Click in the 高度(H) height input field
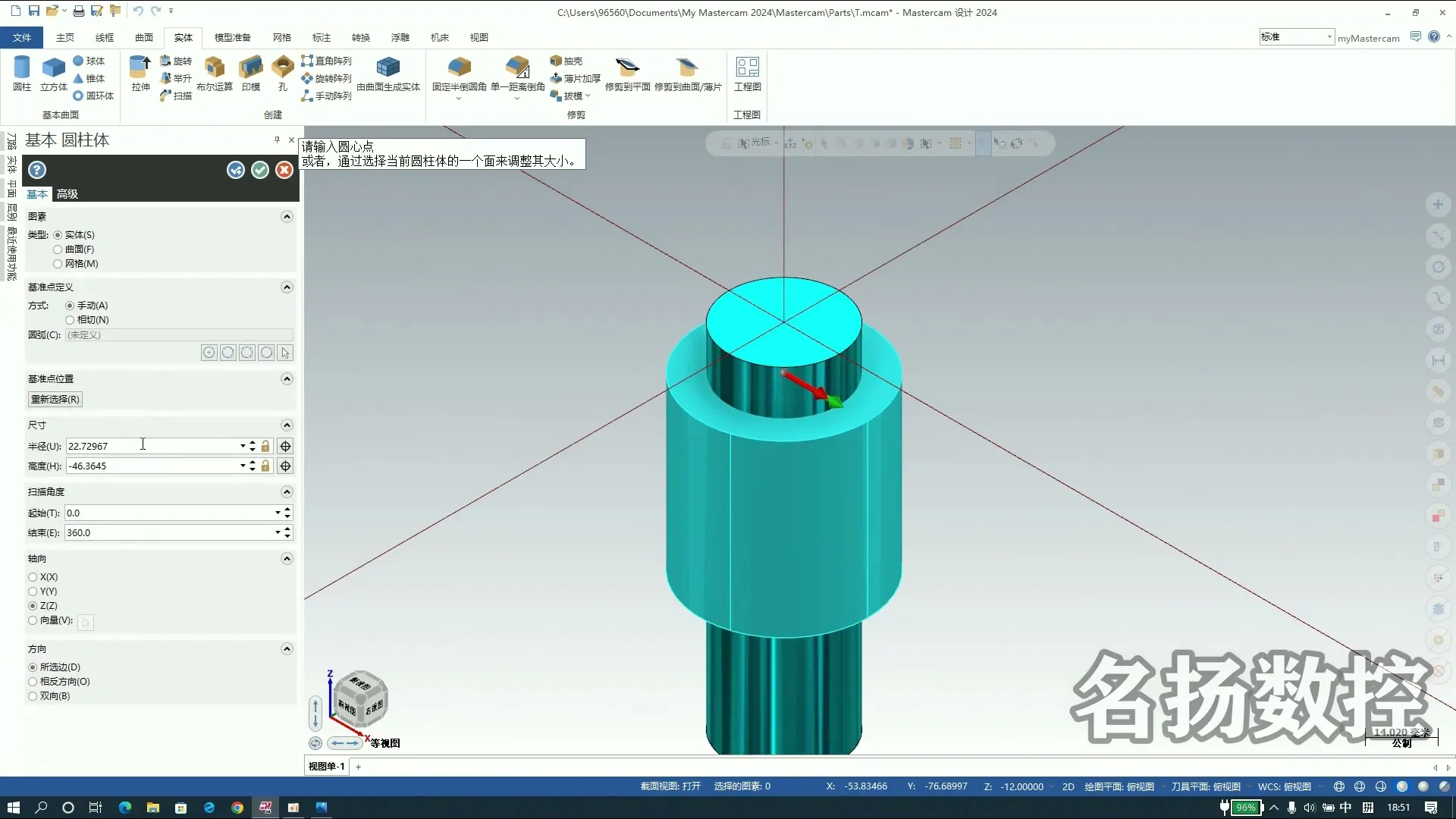The image size is (1456, 819). 152,466
